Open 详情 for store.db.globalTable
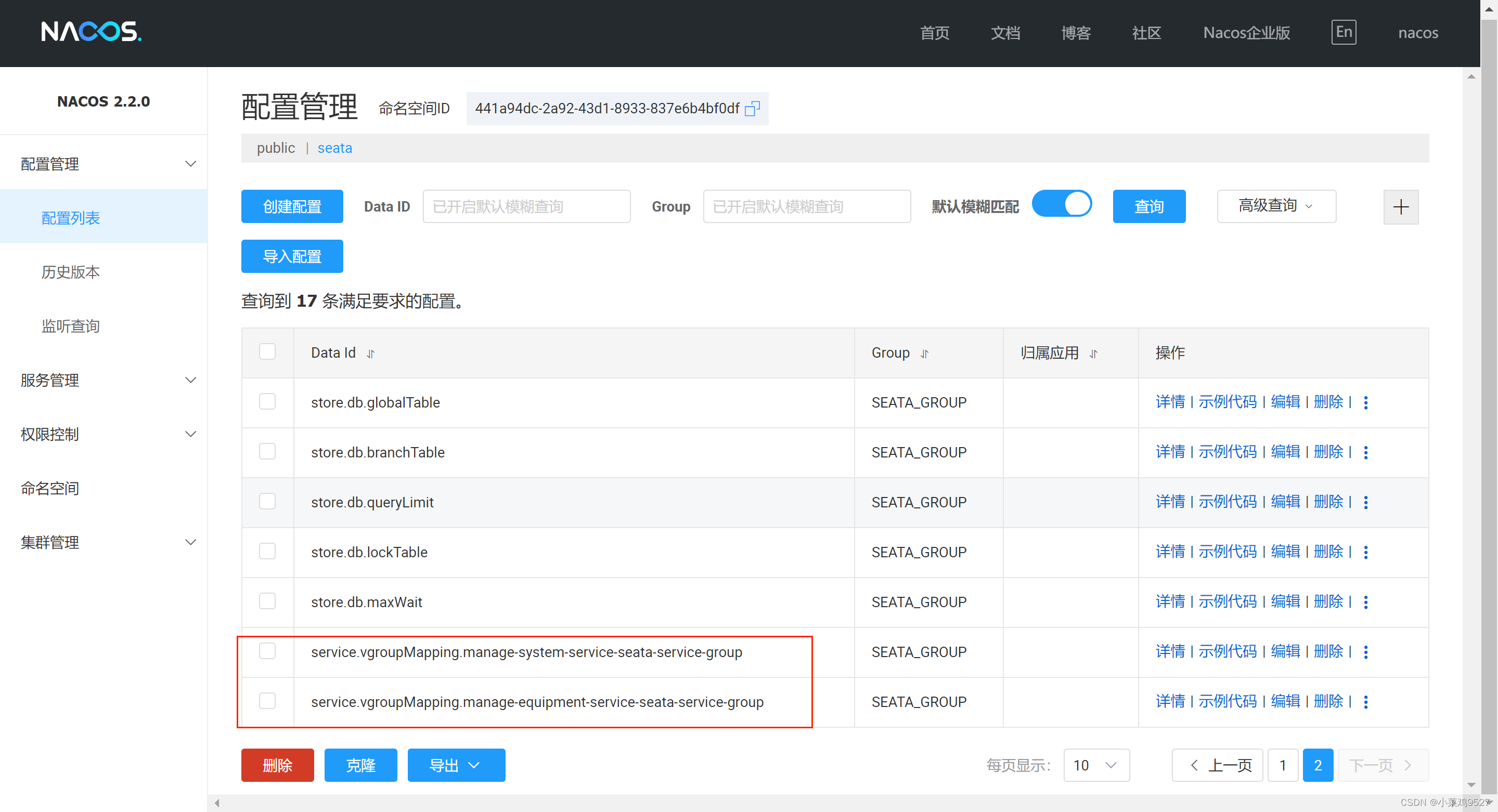The image size is (1498, 812). (x=1169, y=402)
